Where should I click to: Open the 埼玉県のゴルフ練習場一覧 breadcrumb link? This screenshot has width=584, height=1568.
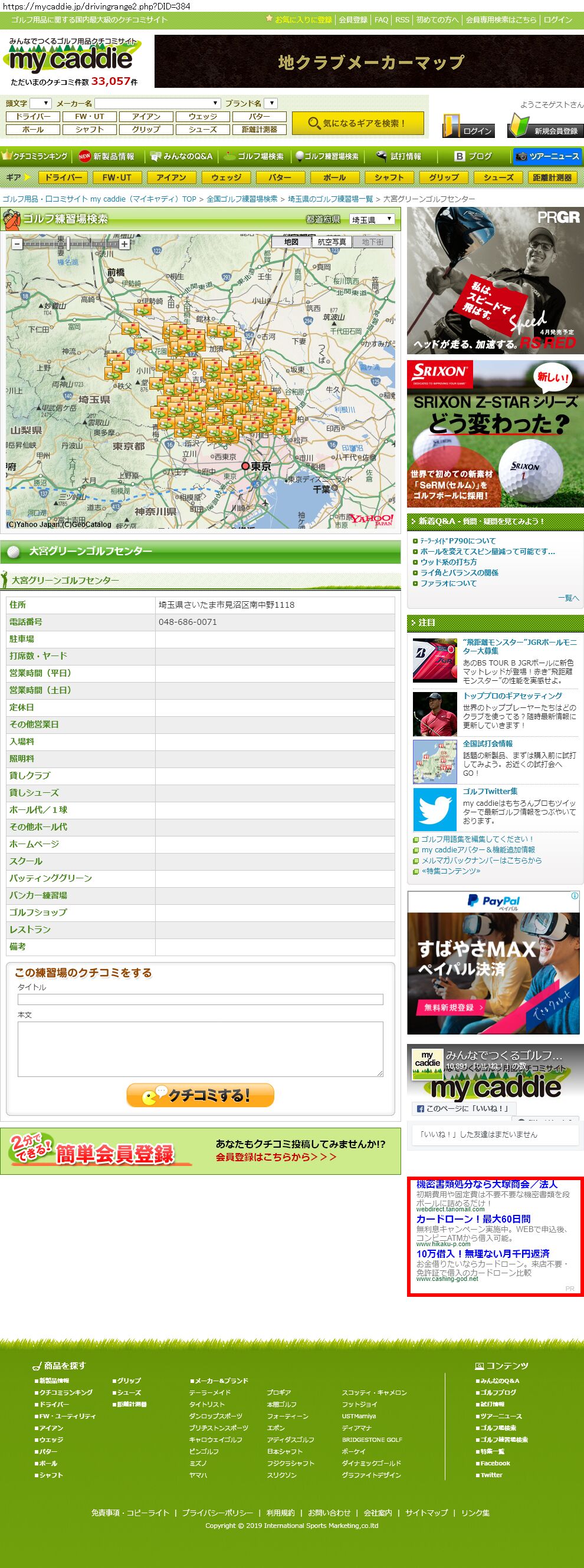tap(330, 199)
